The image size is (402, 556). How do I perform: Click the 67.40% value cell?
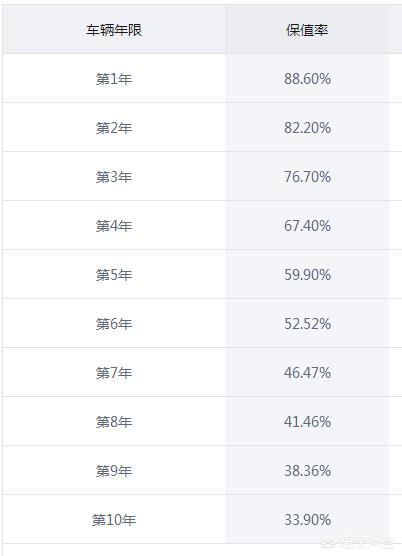point(307,226)
